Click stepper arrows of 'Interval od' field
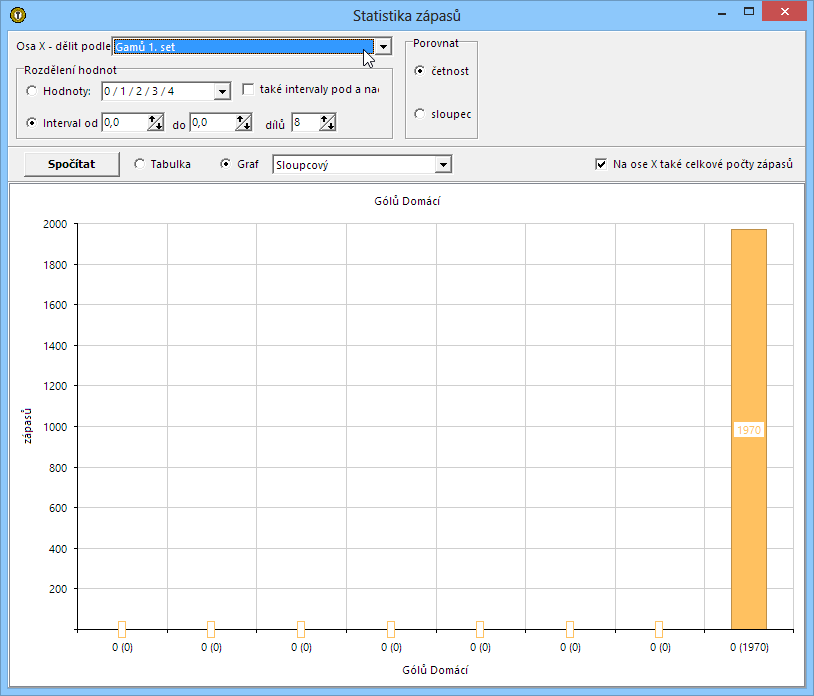 tap(156, 123)
